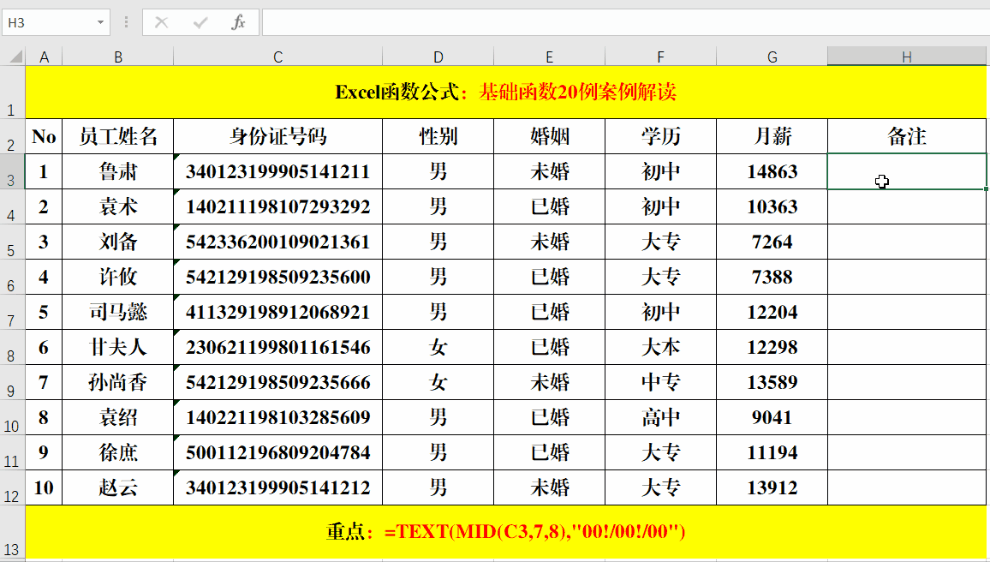Select the cell containing '甘夫人'
Viewport: 990px width, 562px height.
pos(118,347)
